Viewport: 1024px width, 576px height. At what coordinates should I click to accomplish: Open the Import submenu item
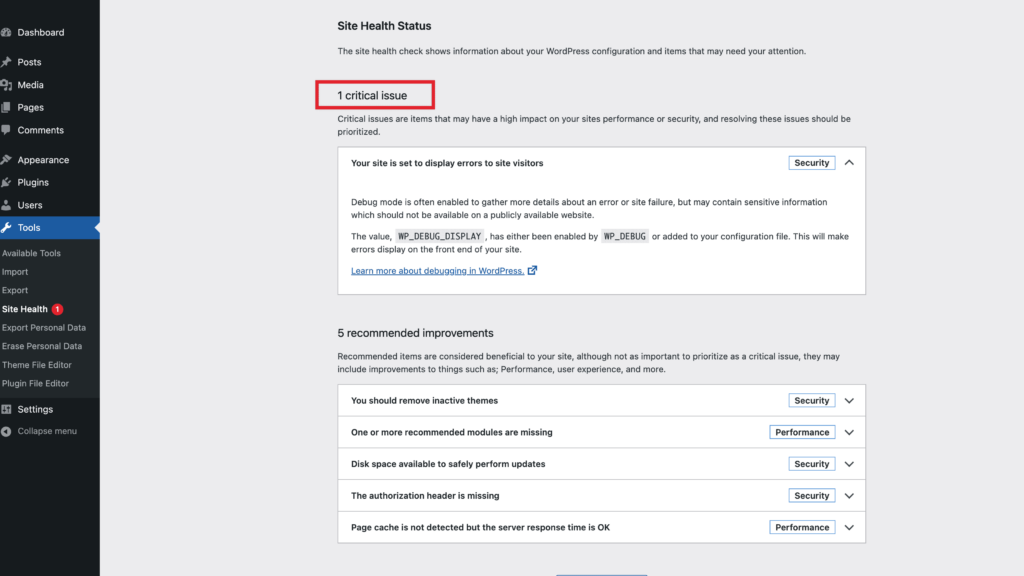(x=15, y=272)
